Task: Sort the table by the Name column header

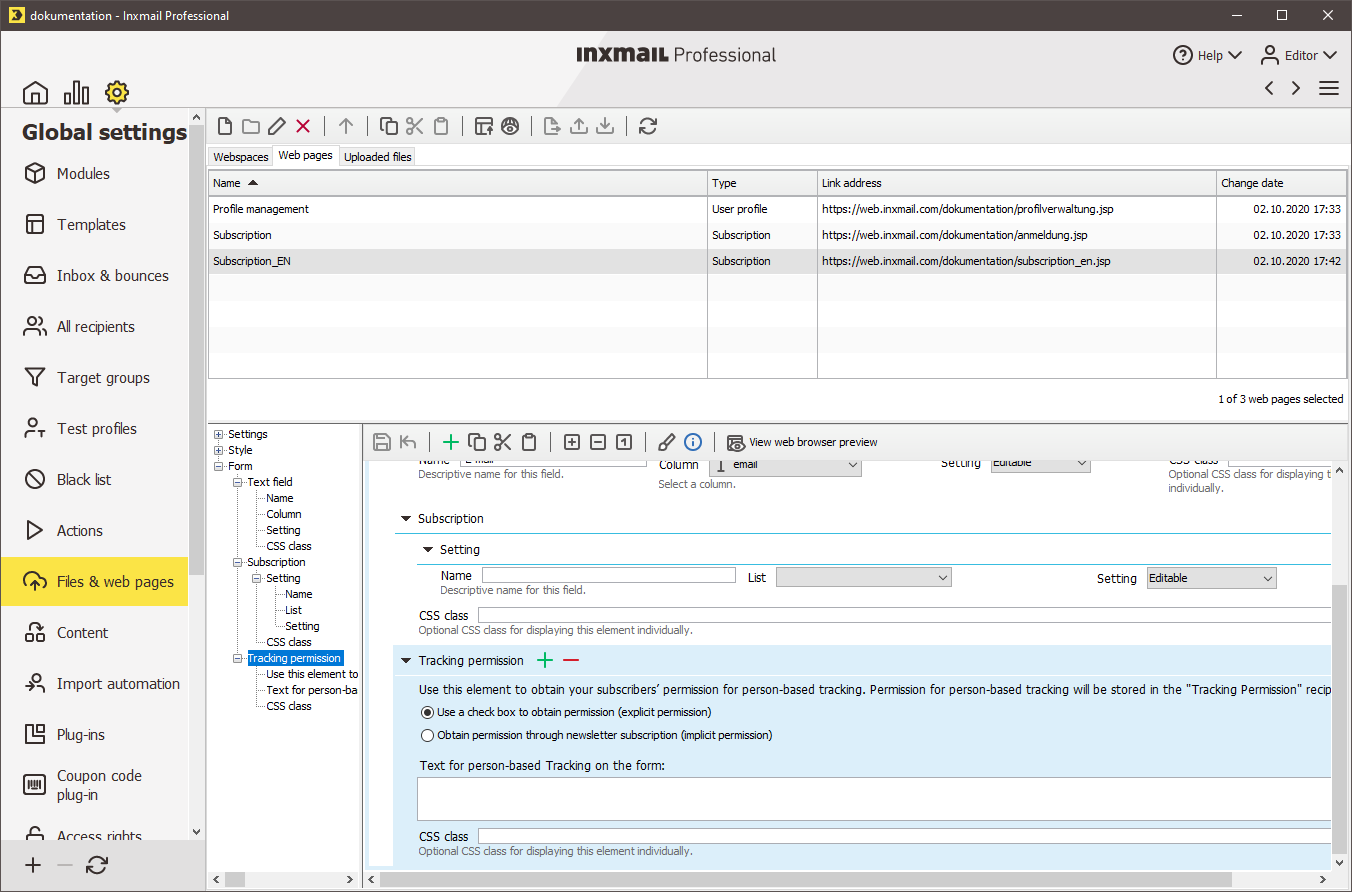Action: 458,183
